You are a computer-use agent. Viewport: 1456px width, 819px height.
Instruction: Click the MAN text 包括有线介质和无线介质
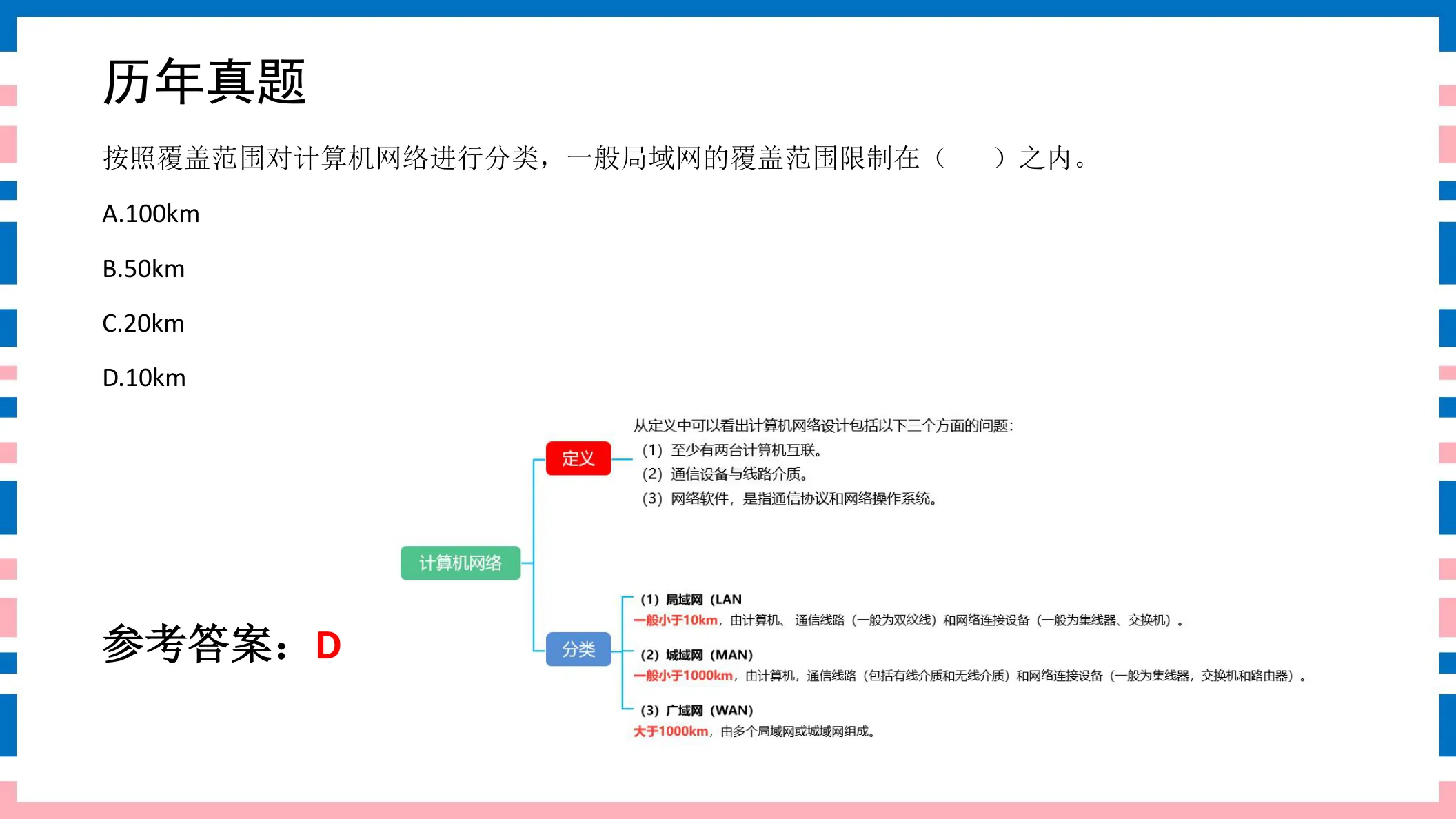[938, 676]
